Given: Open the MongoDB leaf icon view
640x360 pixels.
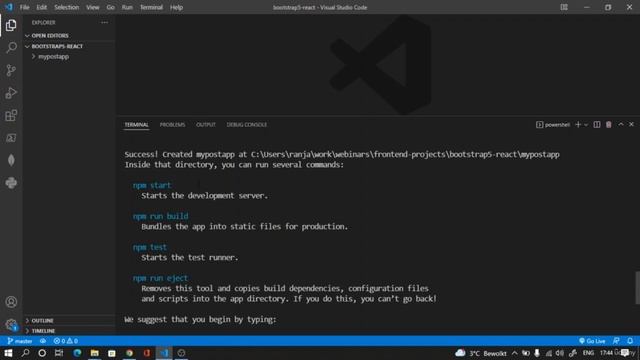Looking at the screenshot, I should (11, 160).
